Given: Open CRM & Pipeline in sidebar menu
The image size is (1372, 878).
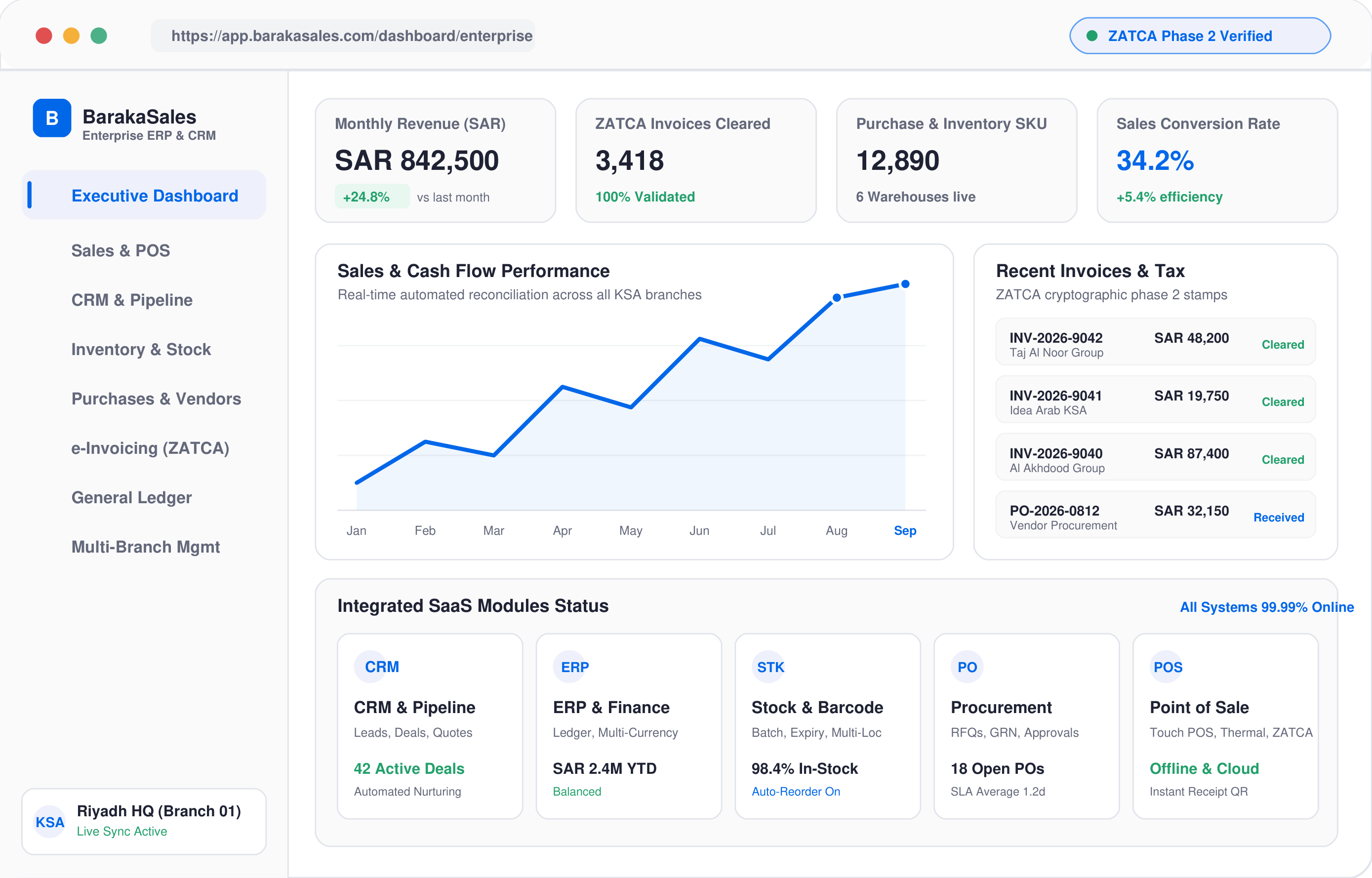Looking at the screenshot, I should click(x=132, y=300).
